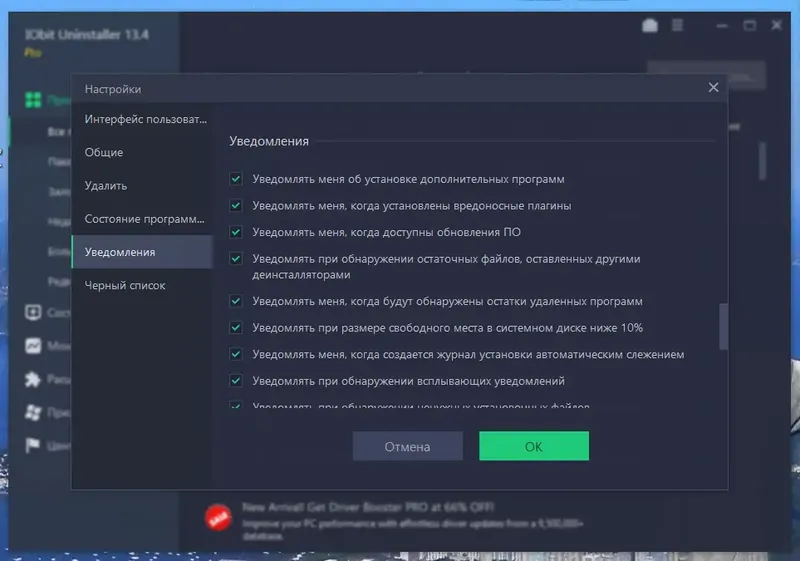Uncheck notify about additional programs installation

point(236,179)
